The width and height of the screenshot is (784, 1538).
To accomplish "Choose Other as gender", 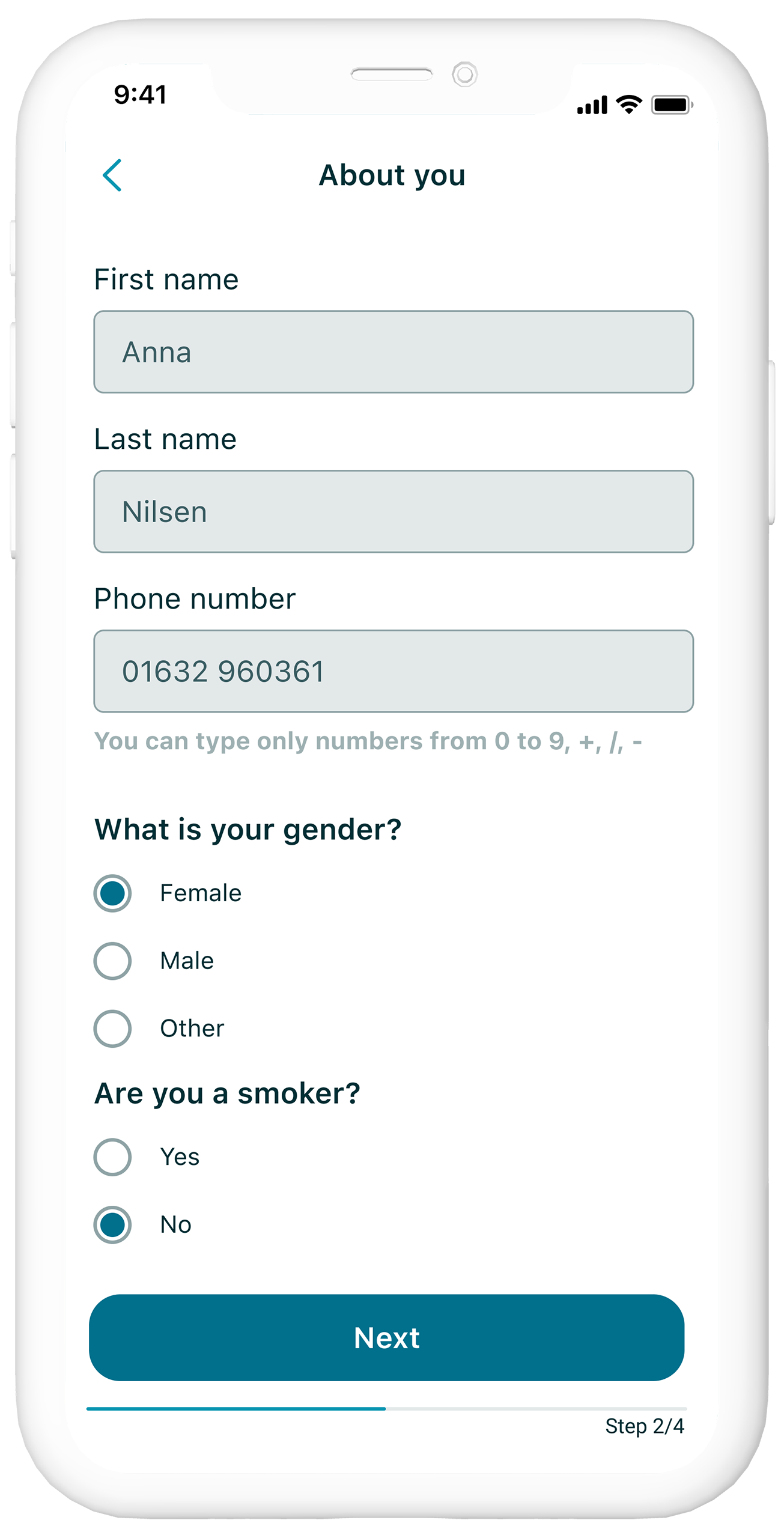I will tap(112, 1028).
